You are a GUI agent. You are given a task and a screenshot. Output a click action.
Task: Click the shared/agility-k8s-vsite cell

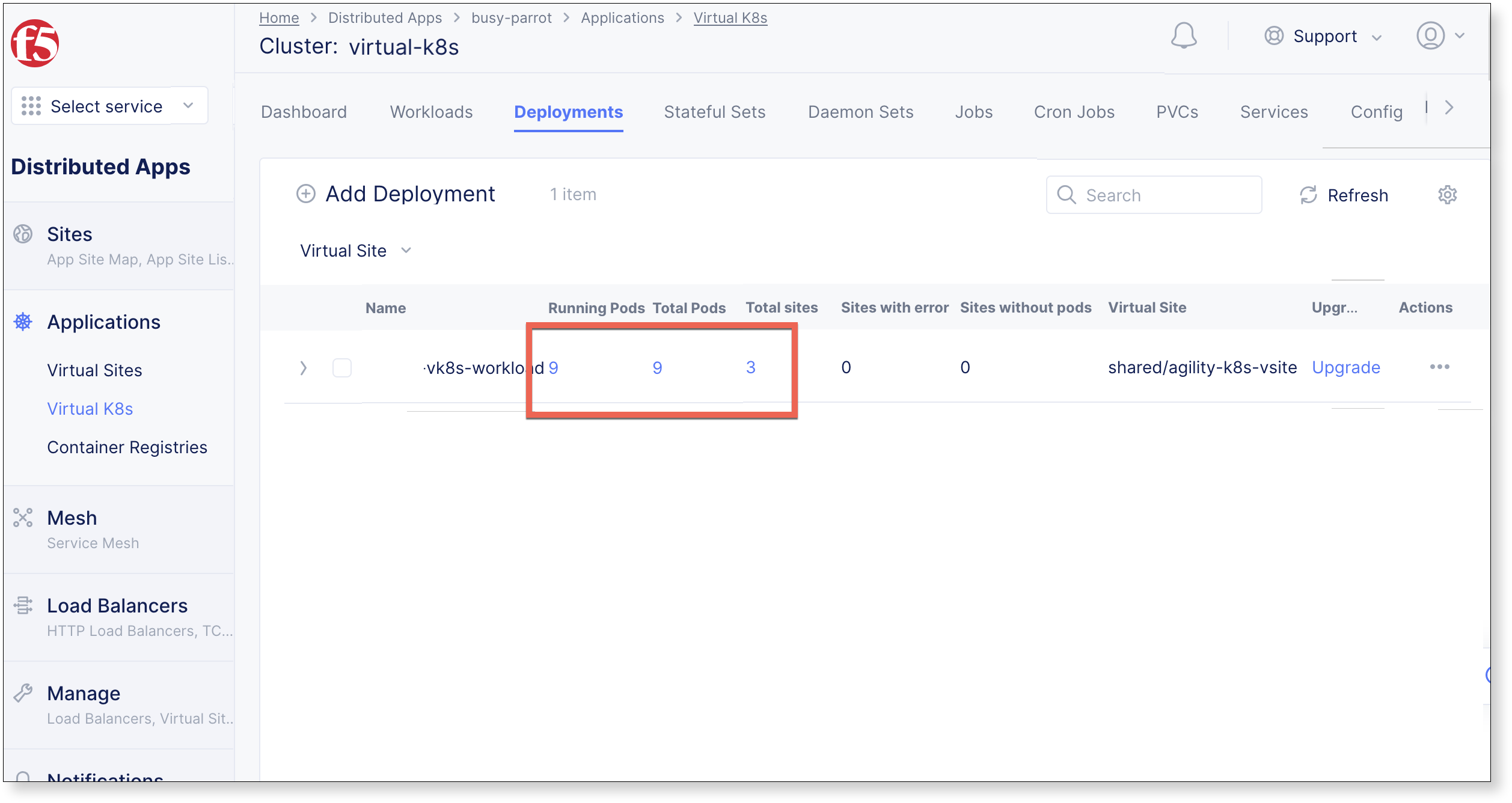coord(1202,367)
